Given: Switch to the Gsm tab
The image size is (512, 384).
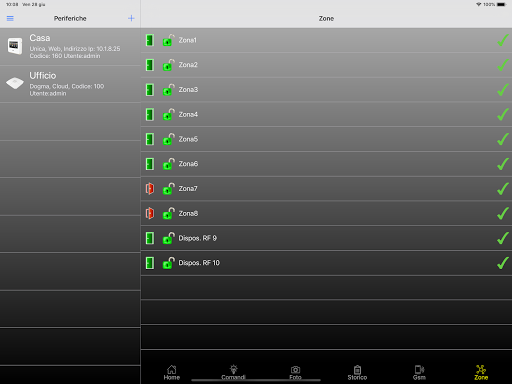Looking at the screenshot, I should pyautogui.click(x=419, y=372).
